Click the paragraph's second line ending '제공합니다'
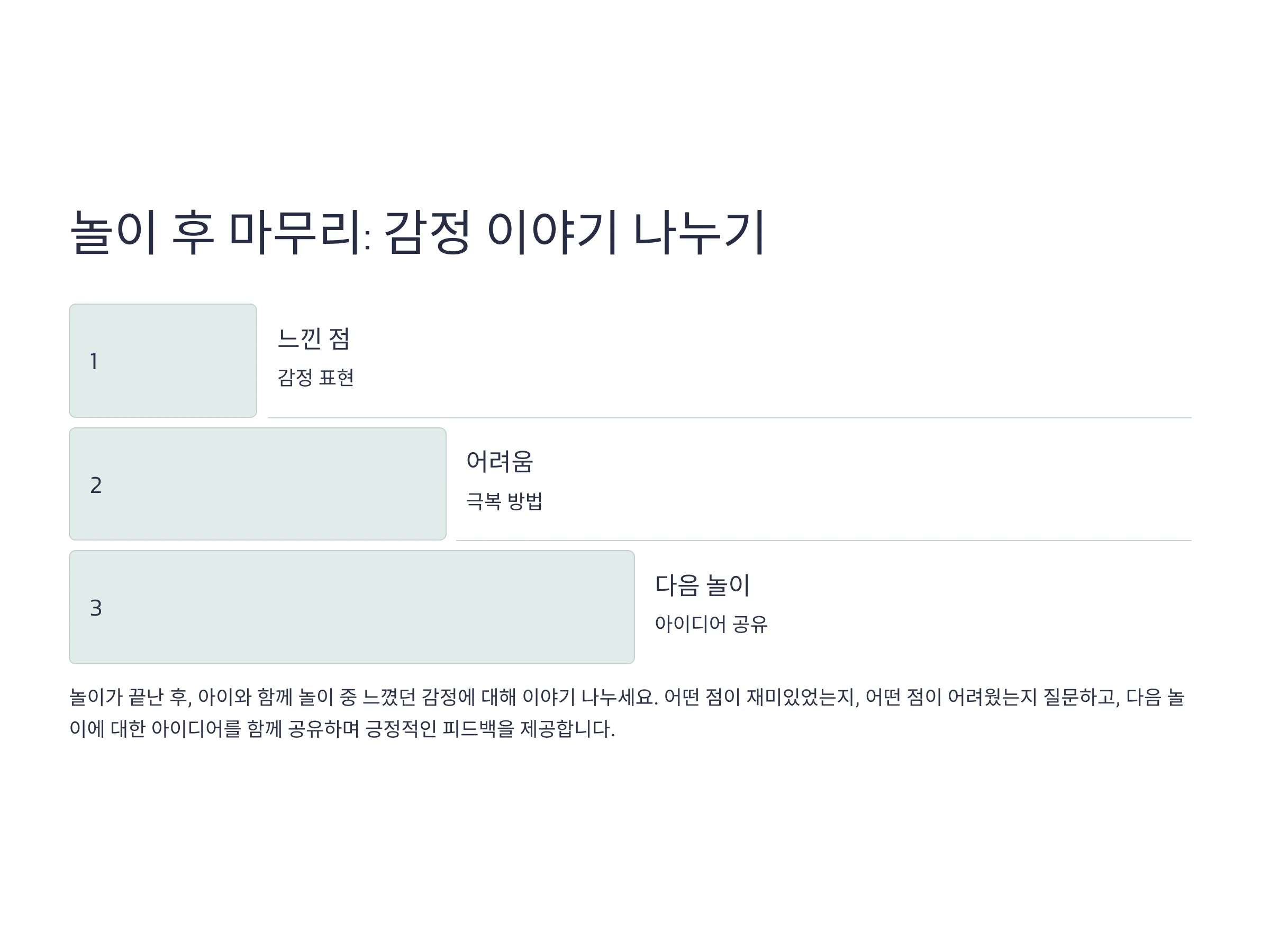 click(342, 729)
